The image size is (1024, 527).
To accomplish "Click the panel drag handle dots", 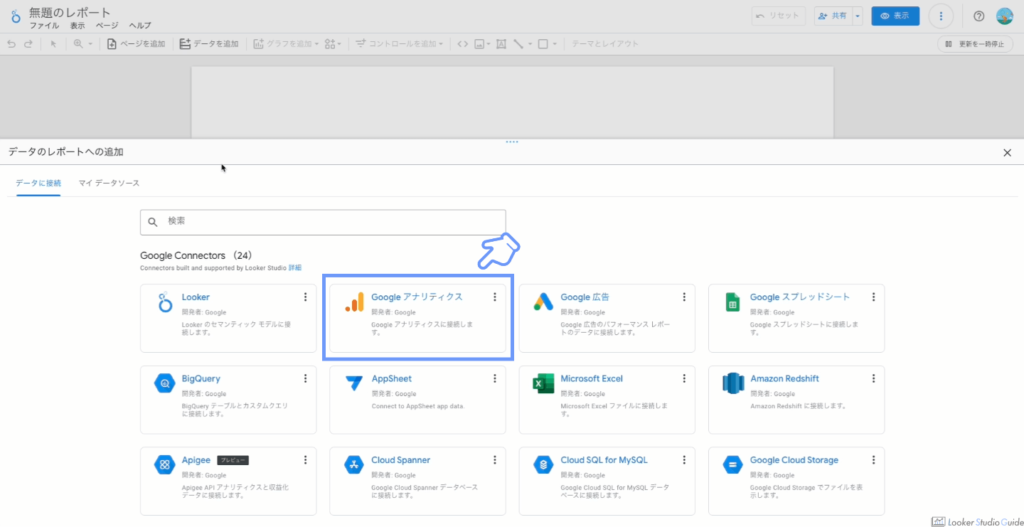I will (512, 142).
